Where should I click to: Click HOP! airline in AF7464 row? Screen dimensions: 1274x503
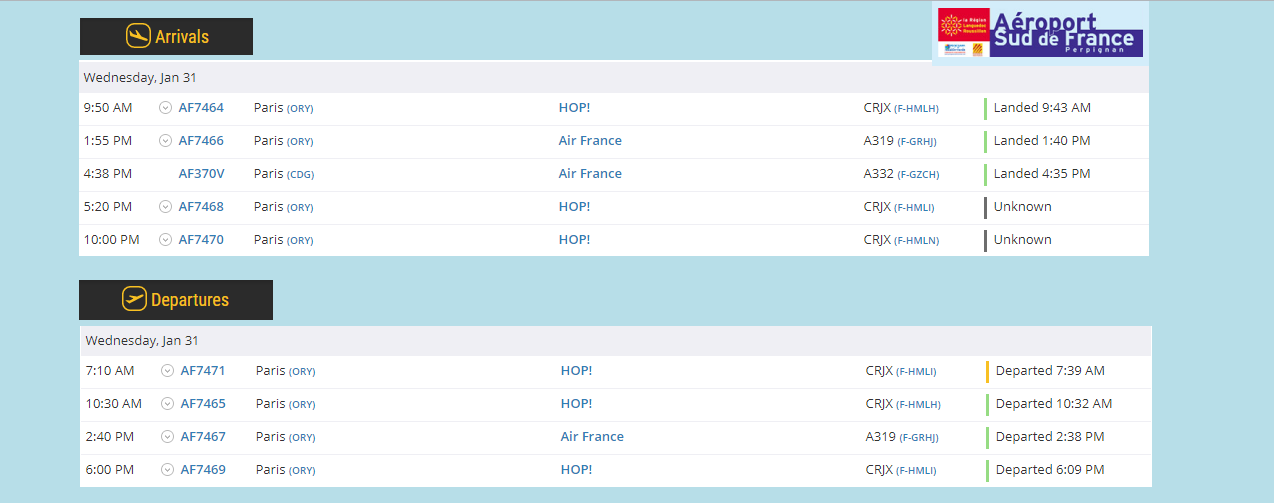click(x=574, y=108)
